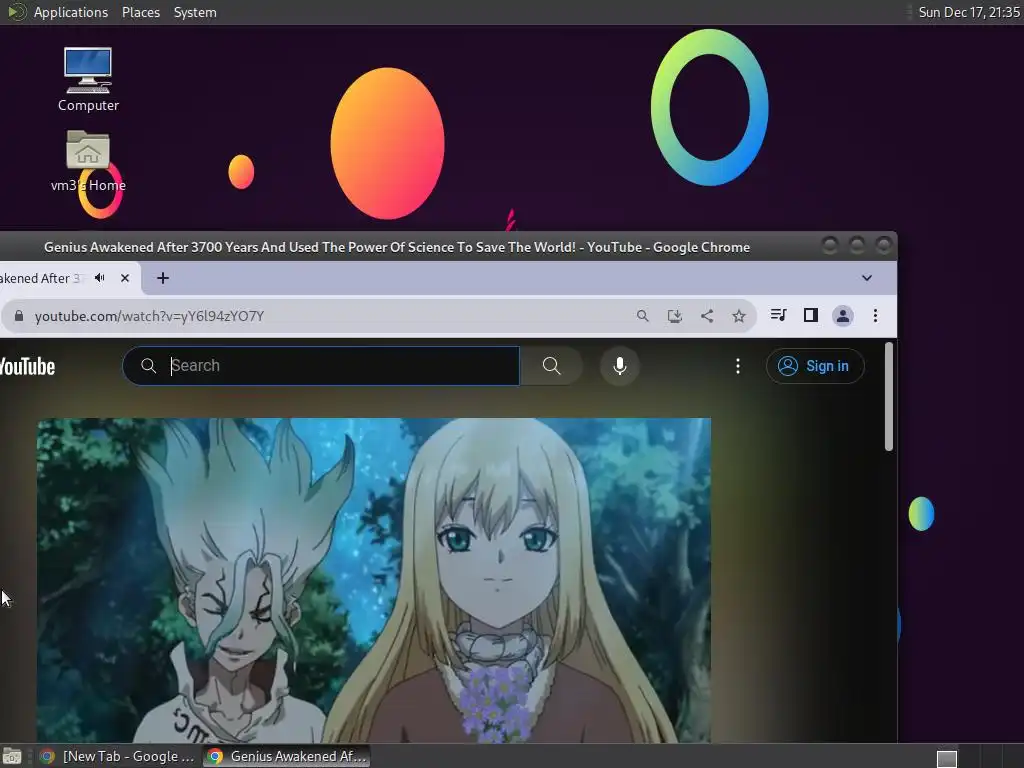Screen dimensions: 1024x768
Task: Open vm3's Home folder icon
Action: coord(88,161)
